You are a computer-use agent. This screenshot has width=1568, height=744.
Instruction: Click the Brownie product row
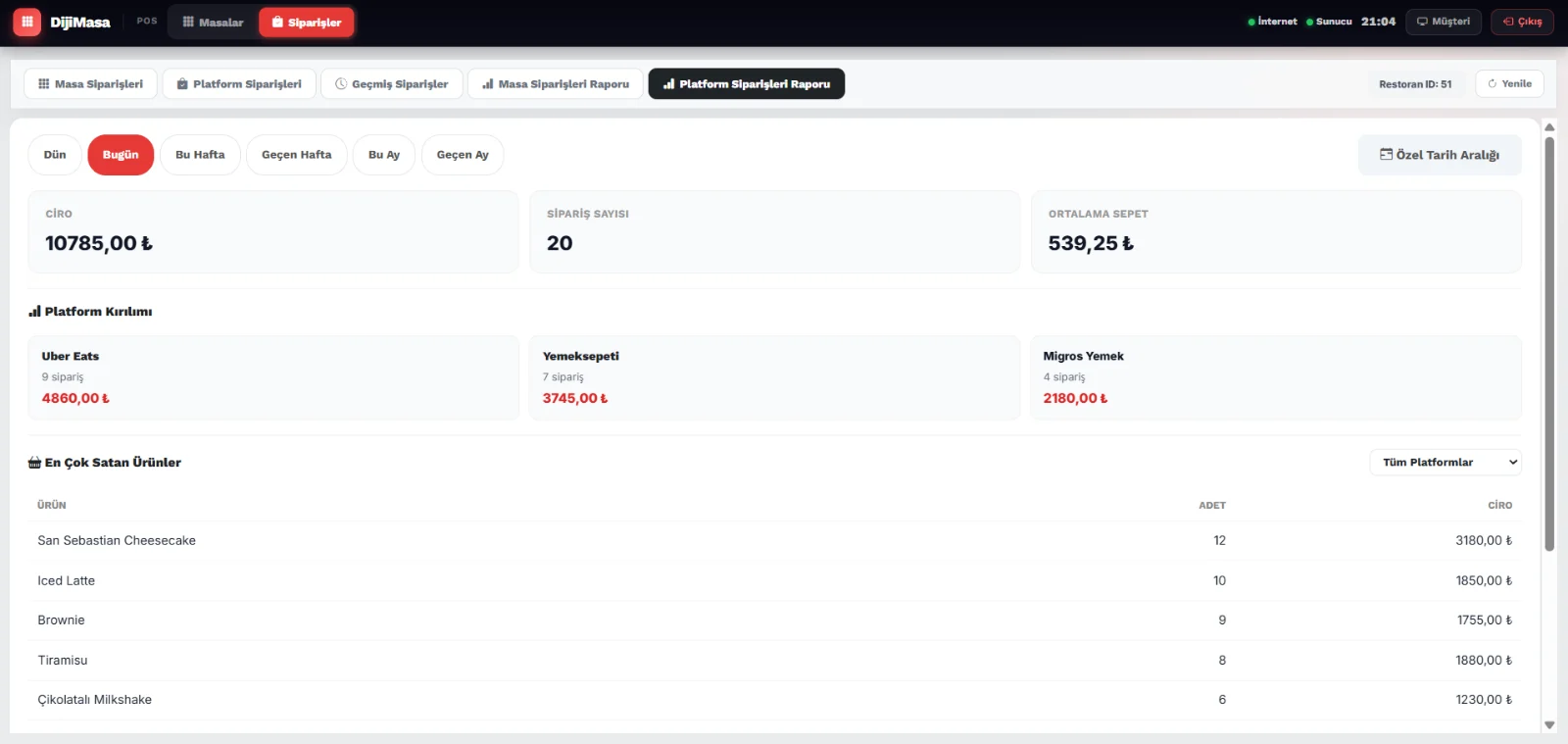774,620
